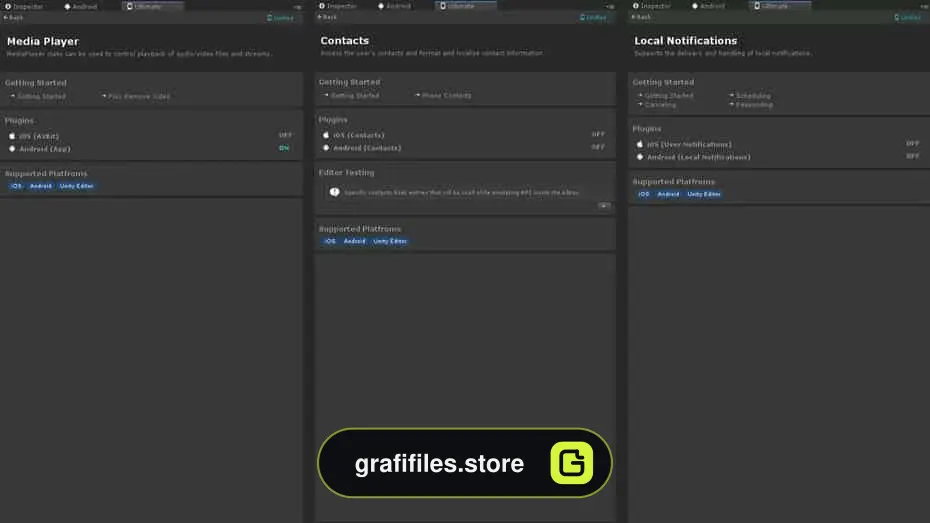This screenshot has width=930, height=523.
Task: Open the tab options menu in Contacts panel
Action: tap(610, 6)
